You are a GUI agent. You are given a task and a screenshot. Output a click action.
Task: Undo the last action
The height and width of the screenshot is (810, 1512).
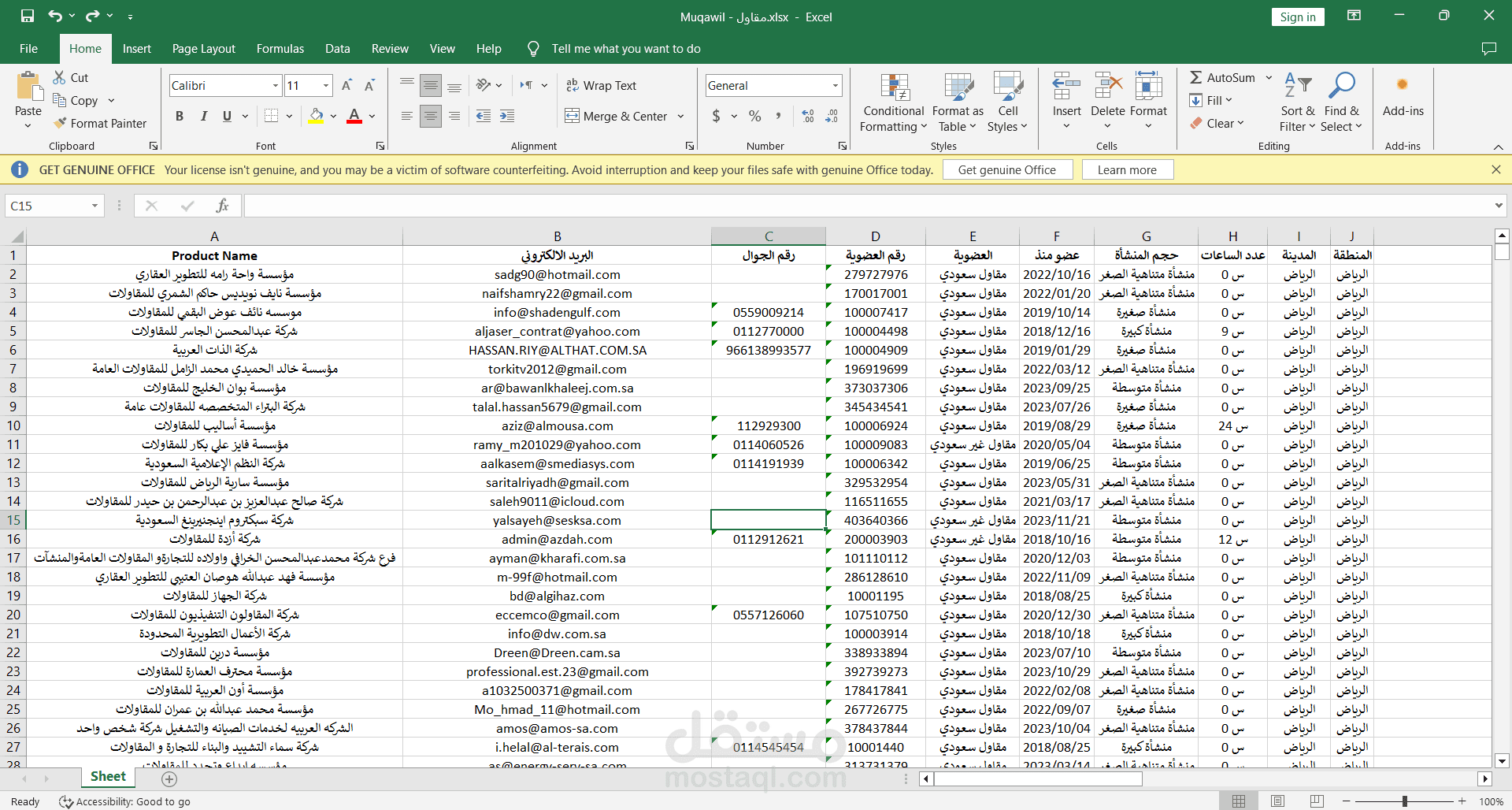(54, 16)
